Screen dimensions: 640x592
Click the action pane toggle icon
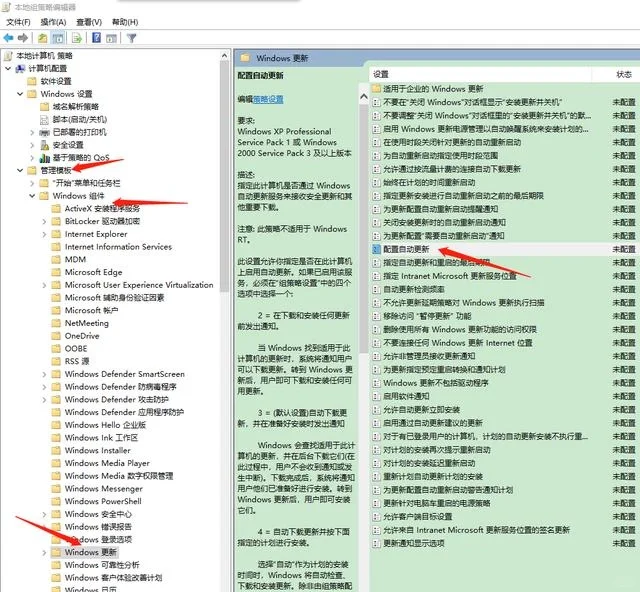[111, 38]
